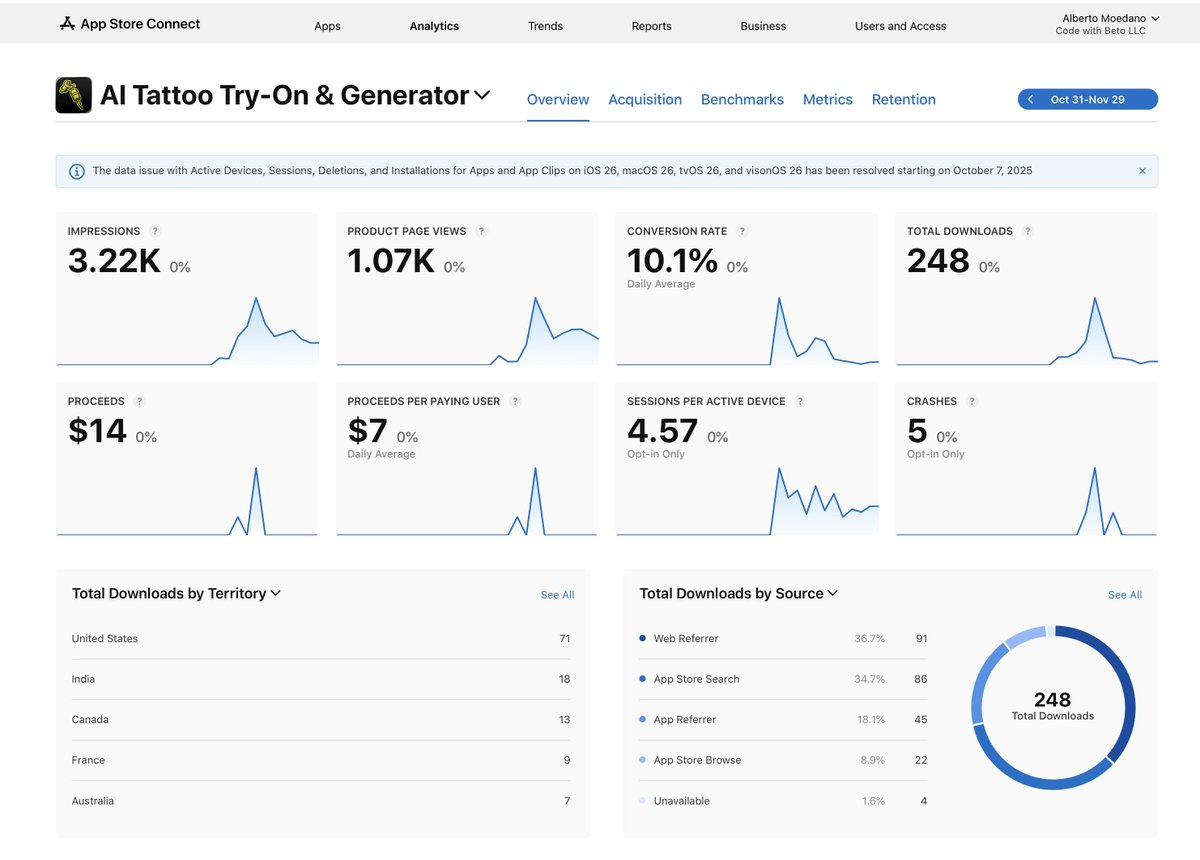Open the Product Page Views 1.07K card

[x=467, y=289]
